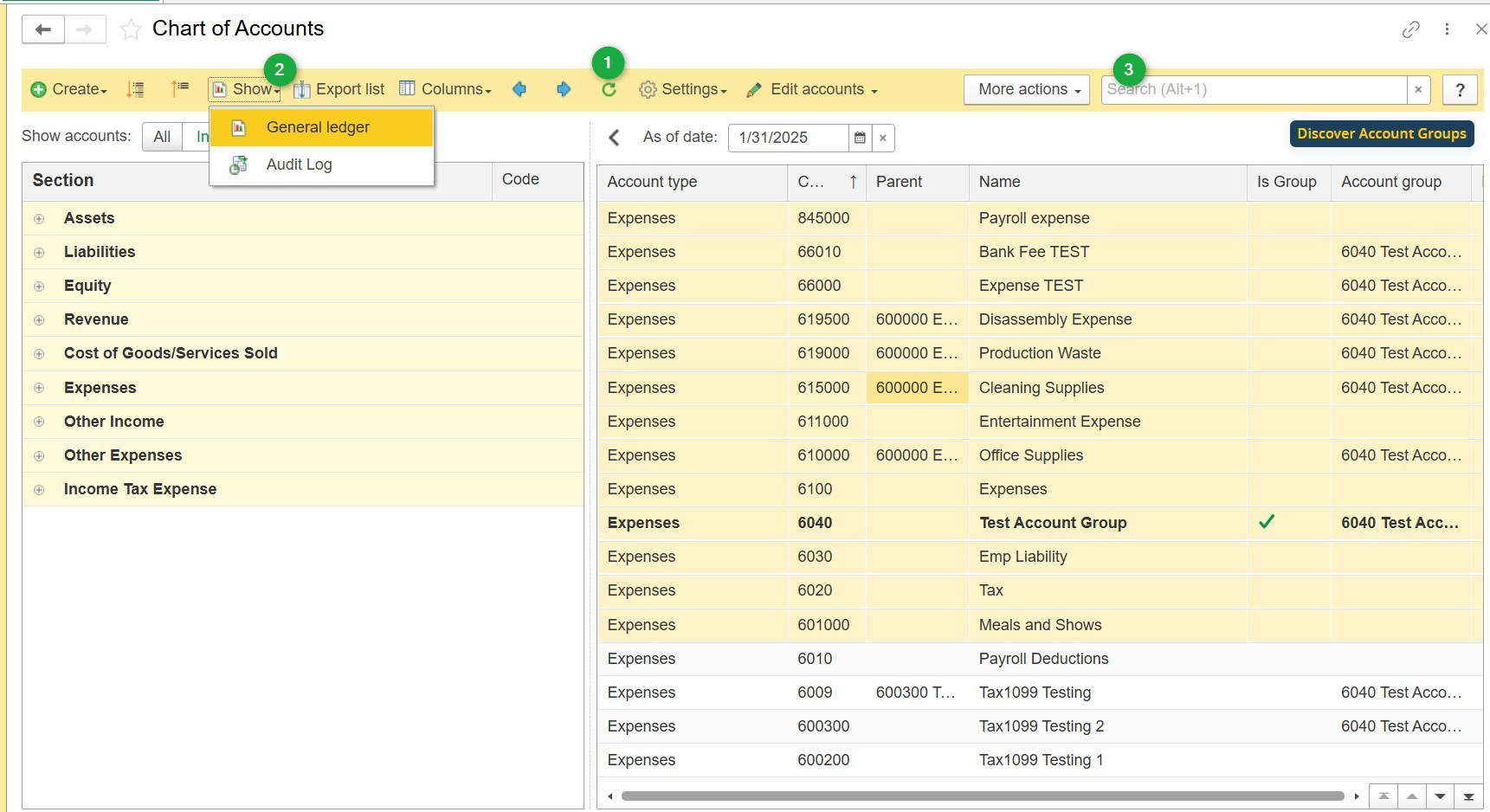This screenshot has width=1490, height=812.
Task: Move down one page in the list
Action: pyautogui.click(x=1440, y=796)
